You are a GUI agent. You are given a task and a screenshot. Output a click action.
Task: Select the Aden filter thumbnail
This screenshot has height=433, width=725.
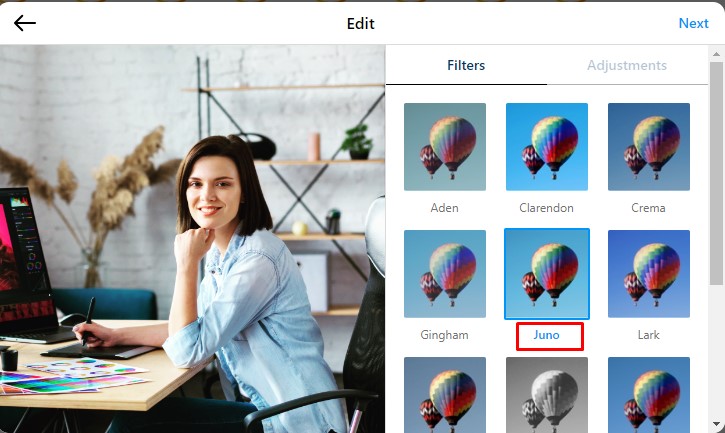(x=445, y=147)
